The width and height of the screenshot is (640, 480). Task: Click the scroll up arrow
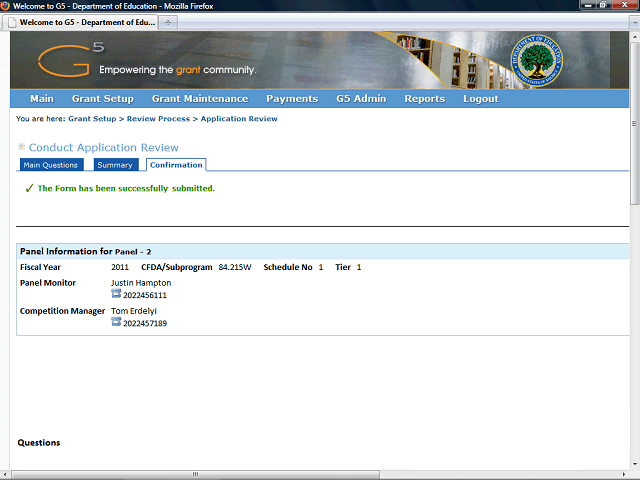coord(635,37)
